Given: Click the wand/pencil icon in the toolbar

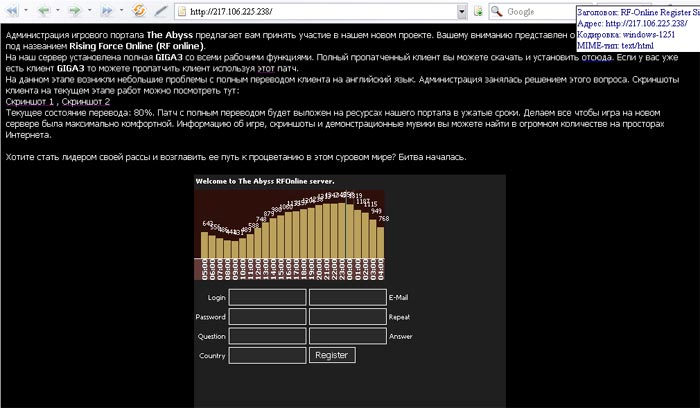Looking at the screenshot, I should coord(160,11).
